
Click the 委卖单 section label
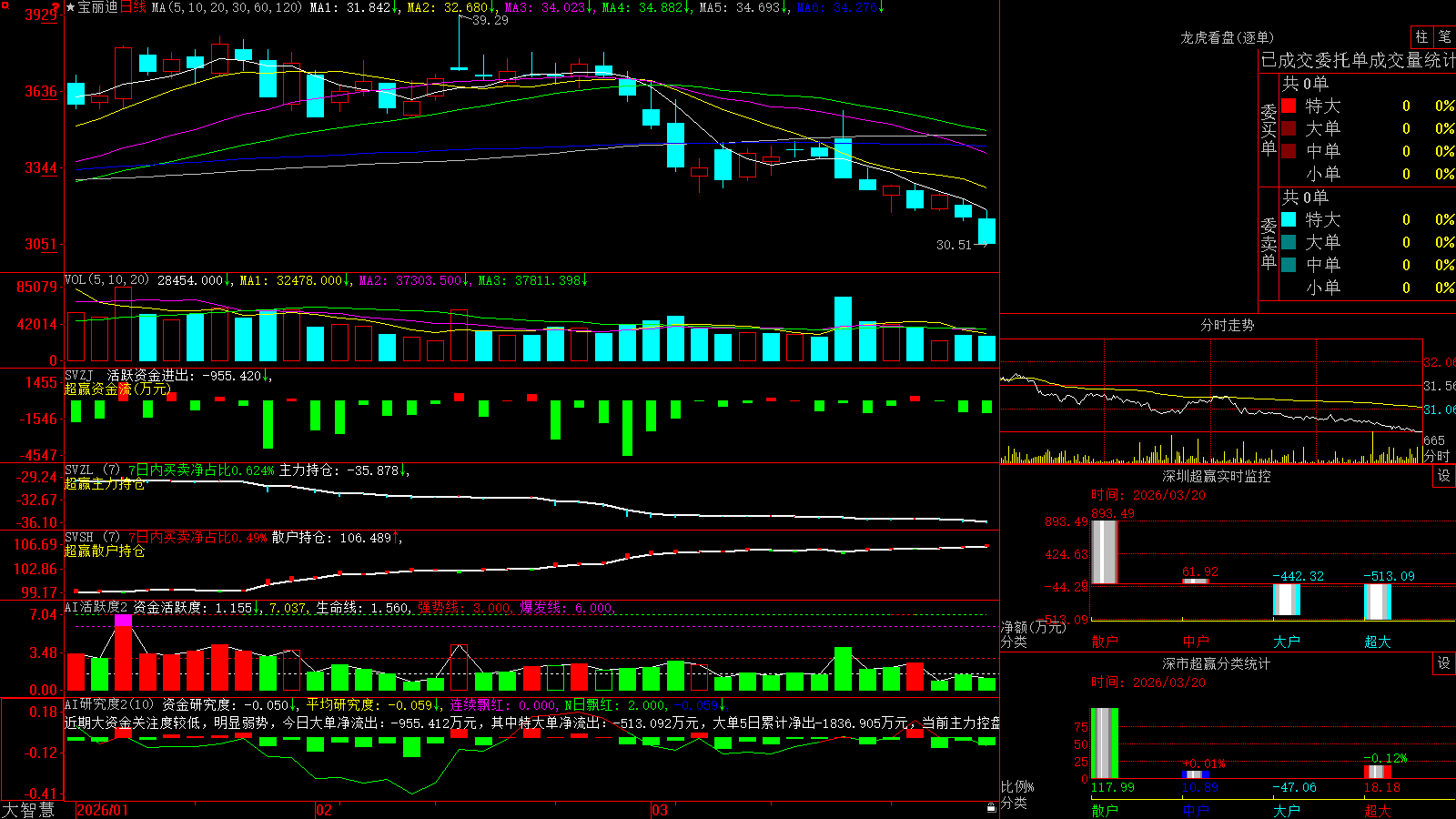pyautogui.click(x=1269, y=243)
